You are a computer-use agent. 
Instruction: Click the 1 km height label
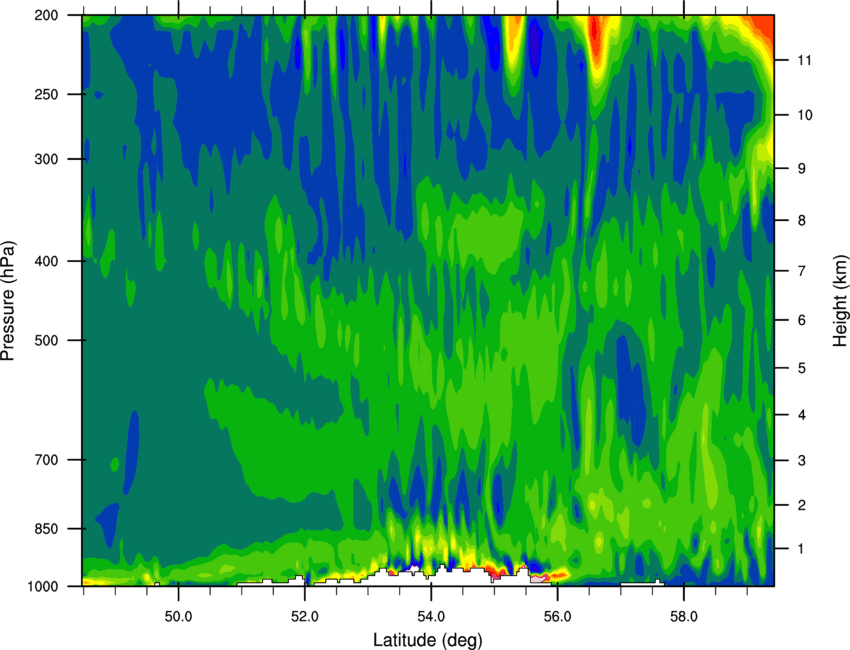[801, 549]
